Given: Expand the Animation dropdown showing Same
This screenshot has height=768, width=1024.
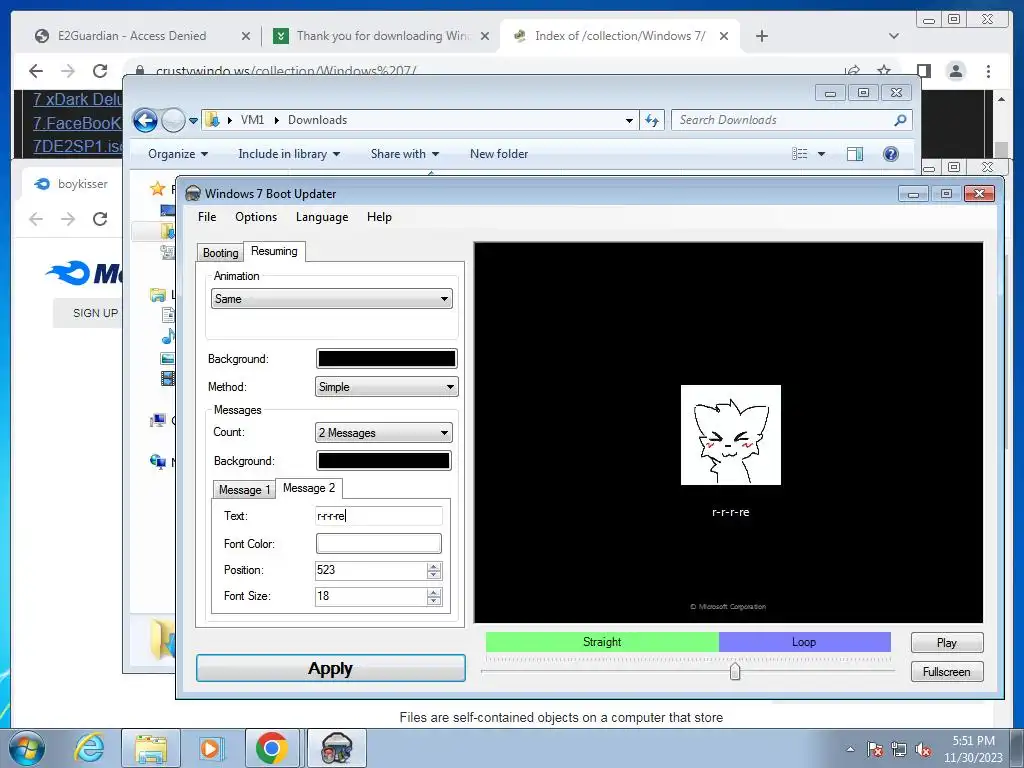Looking at the screenshot, I should pyautogui.click(x=332, y=299).
